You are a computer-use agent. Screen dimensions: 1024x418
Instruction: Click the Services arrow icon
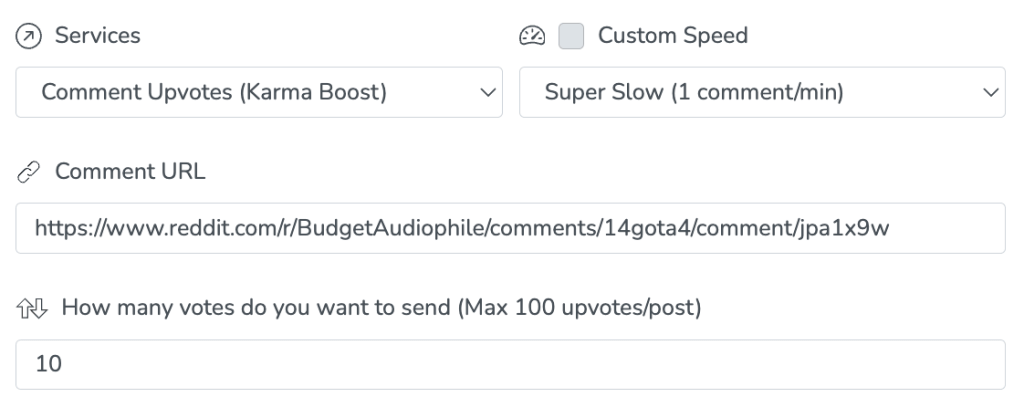(27, 36)
